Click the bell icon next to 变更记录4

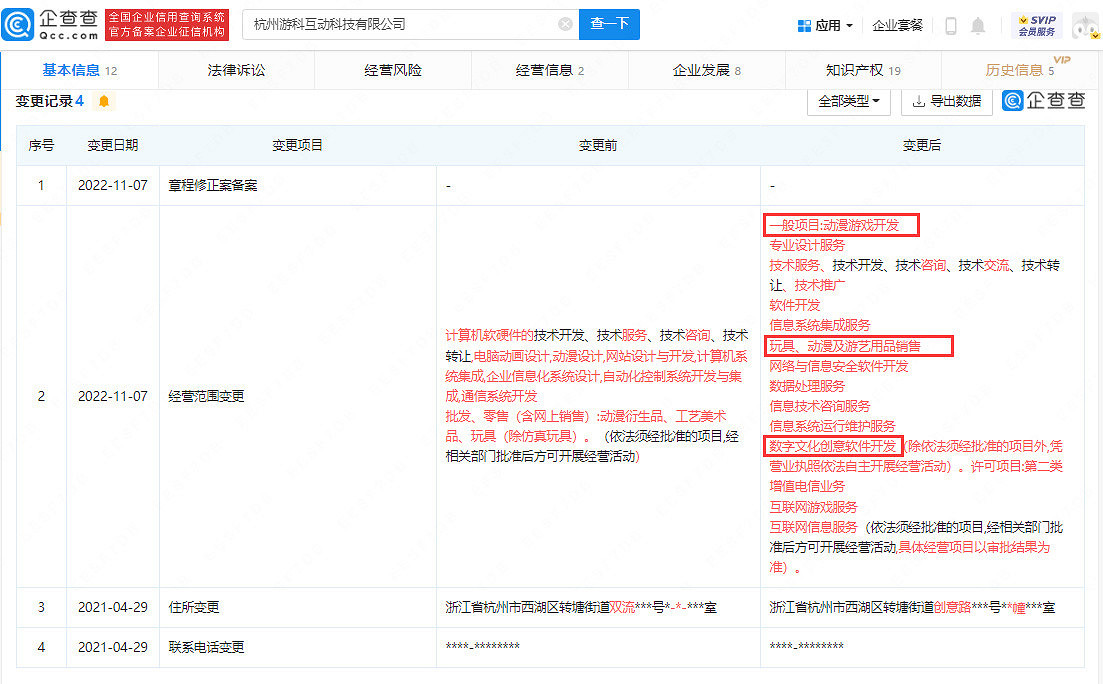pos(103,101)
